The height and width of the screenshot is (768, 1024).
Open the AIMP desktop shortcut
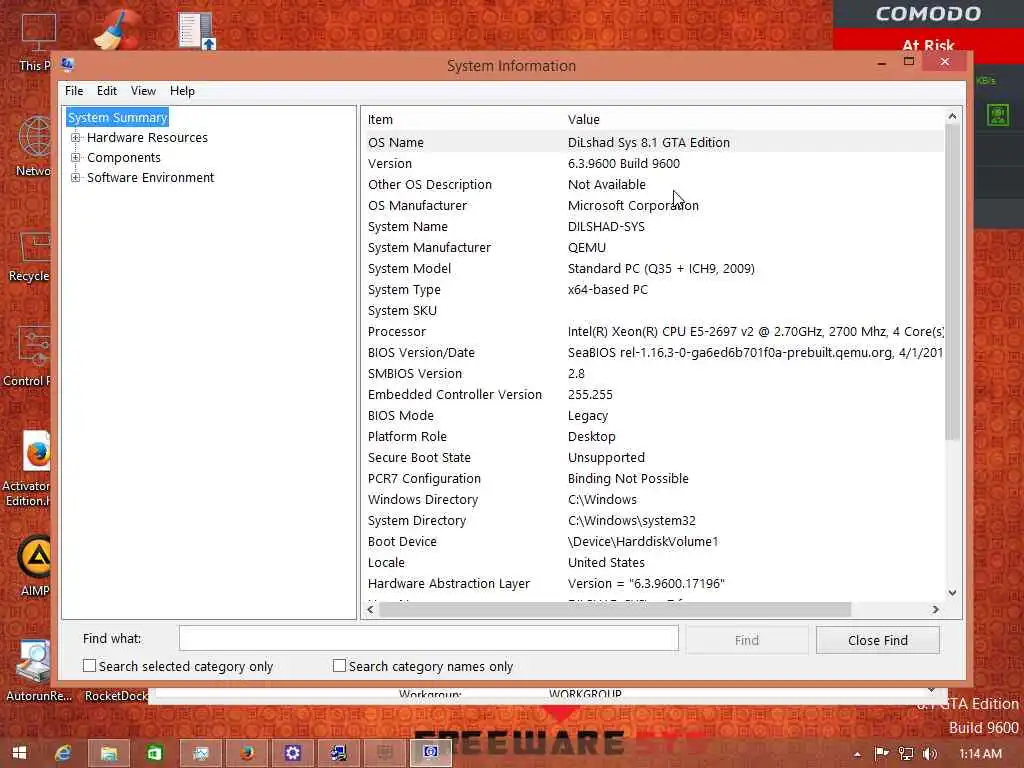click(35, 566)
